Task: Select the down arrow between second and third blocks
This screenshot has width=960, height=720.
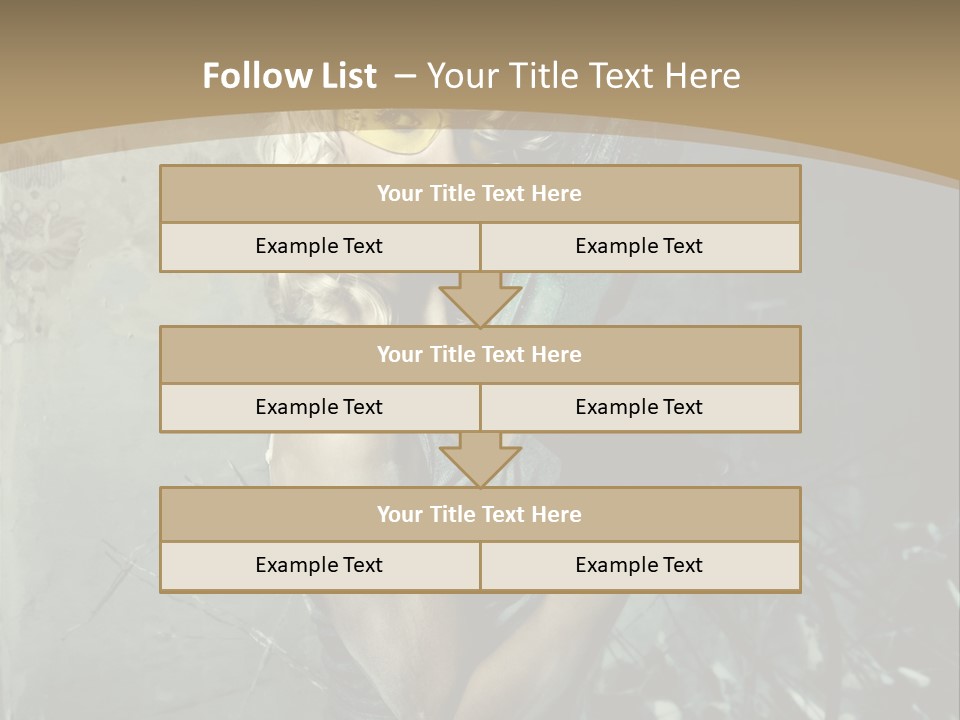Action: click(x=481, y=460)
